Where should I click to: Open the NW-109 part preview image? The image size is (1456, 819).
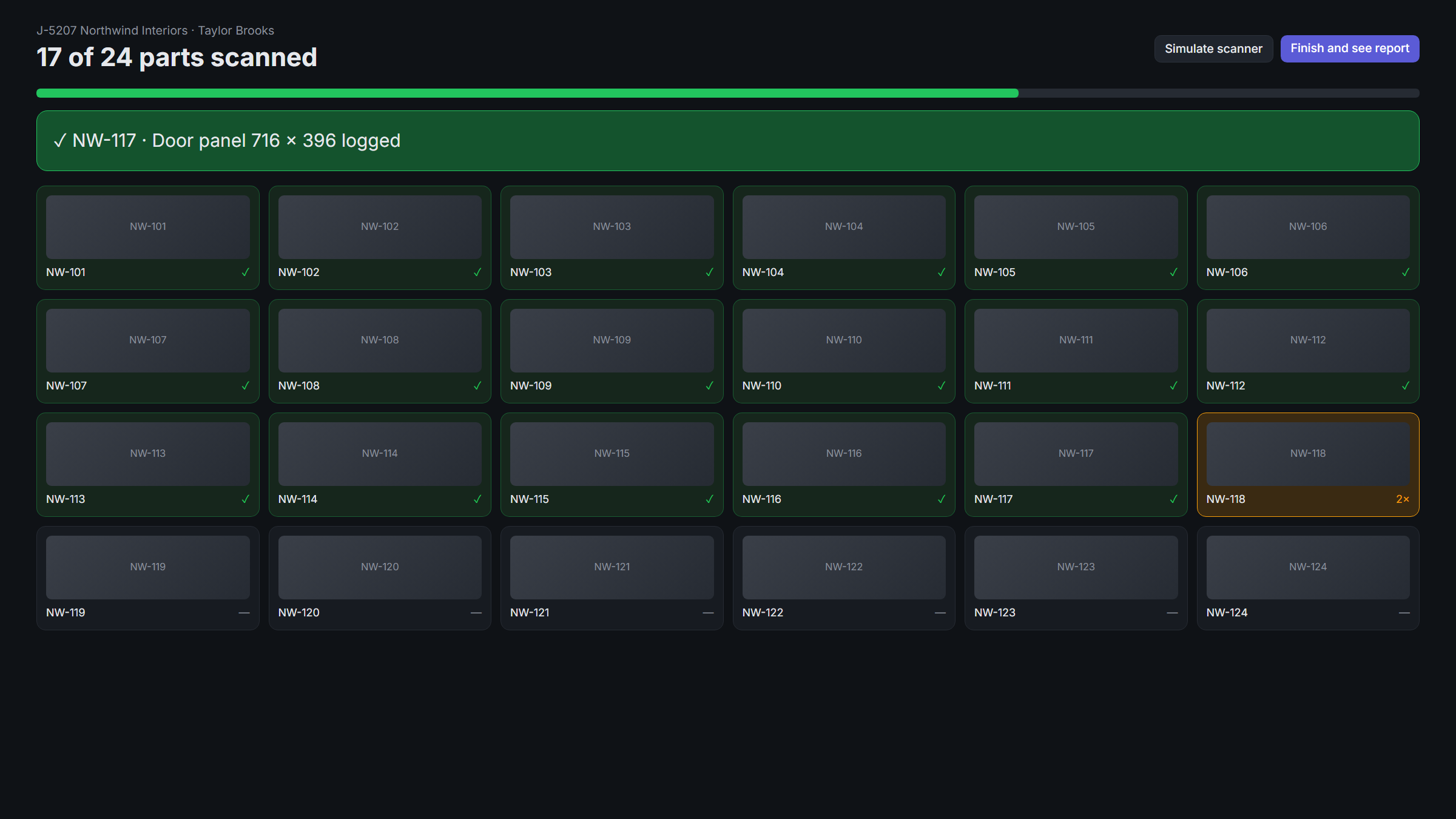[x=612, y=340]
